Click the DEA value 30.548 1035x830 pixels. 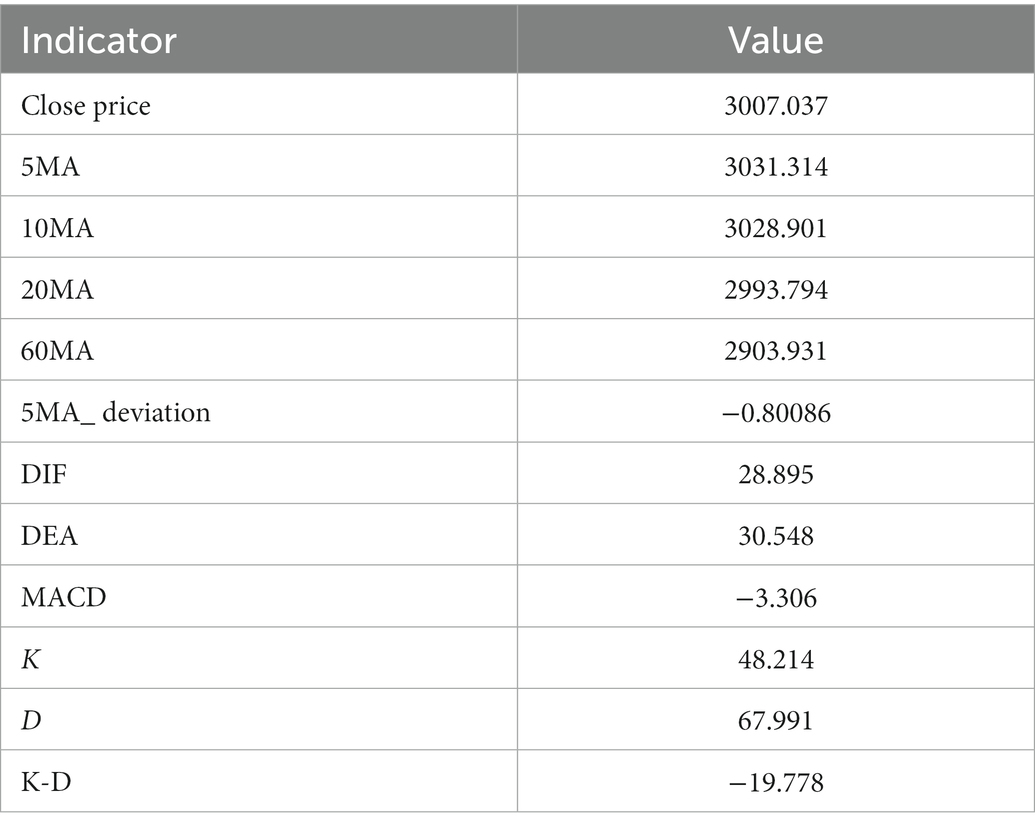tap(776, 536)
